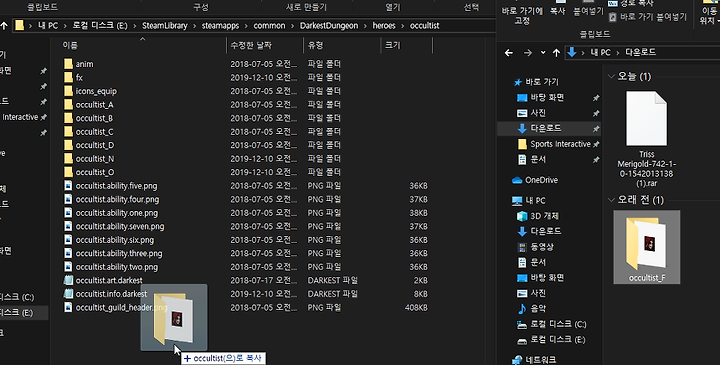Viewport: 720px width, 365px height.
Task: Click the Back arrow in Downloads window
Action: (509, 53)
